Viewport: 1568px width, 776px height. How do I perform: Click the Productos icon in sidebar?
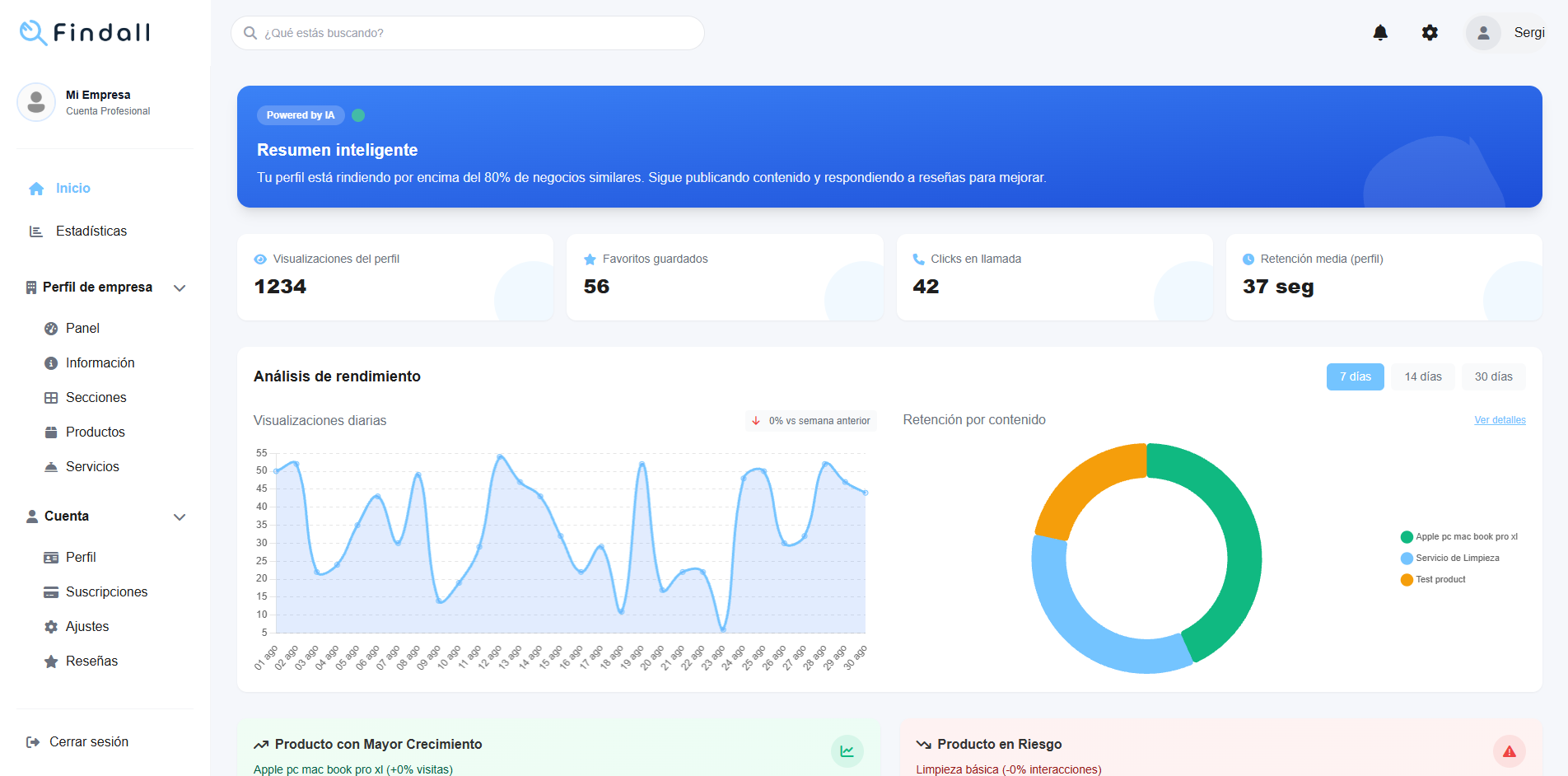pos(51,432)
